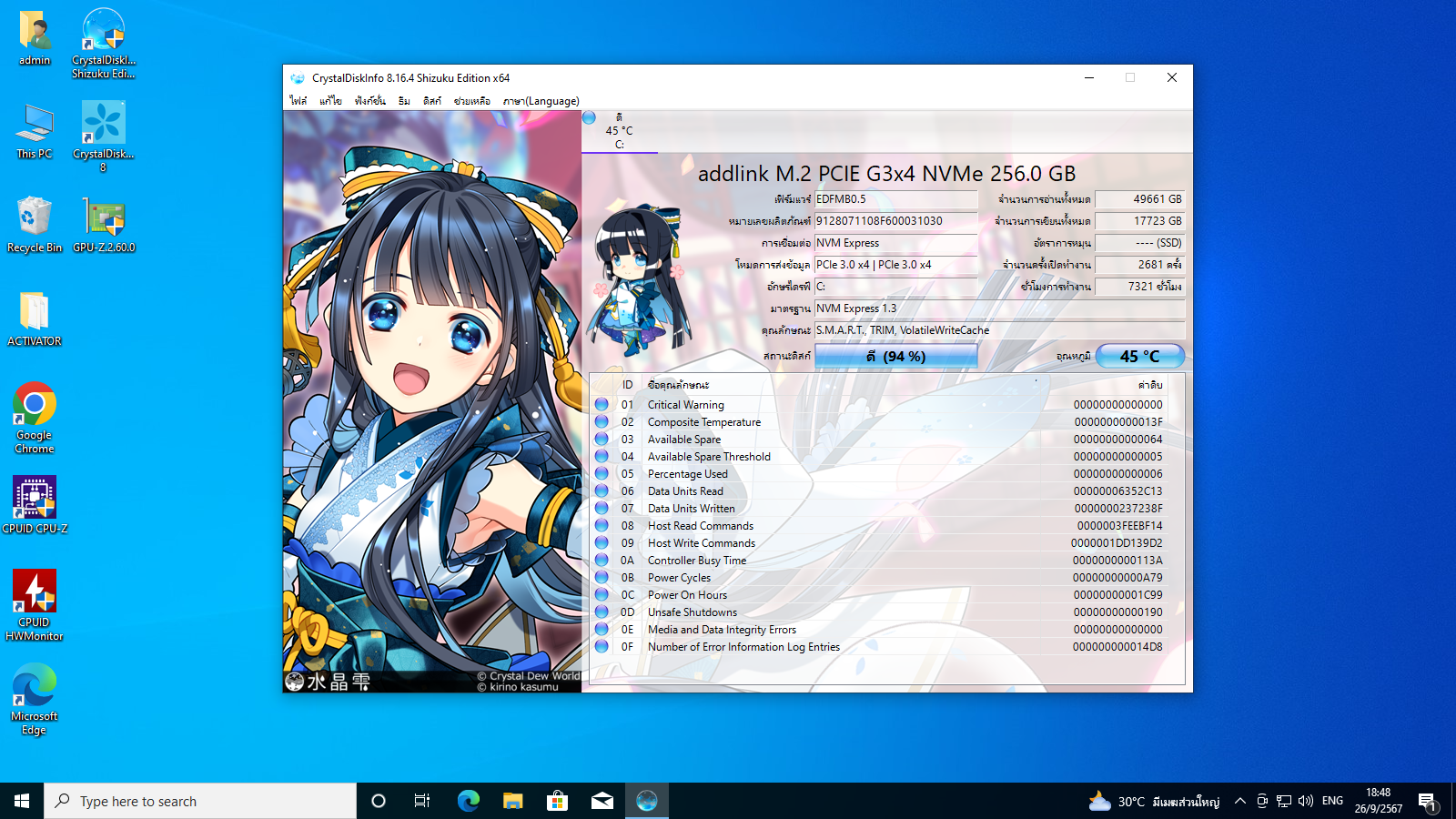Open the volume control in system tray
Screen dimensions: 1456x819
click(1306, 801)
